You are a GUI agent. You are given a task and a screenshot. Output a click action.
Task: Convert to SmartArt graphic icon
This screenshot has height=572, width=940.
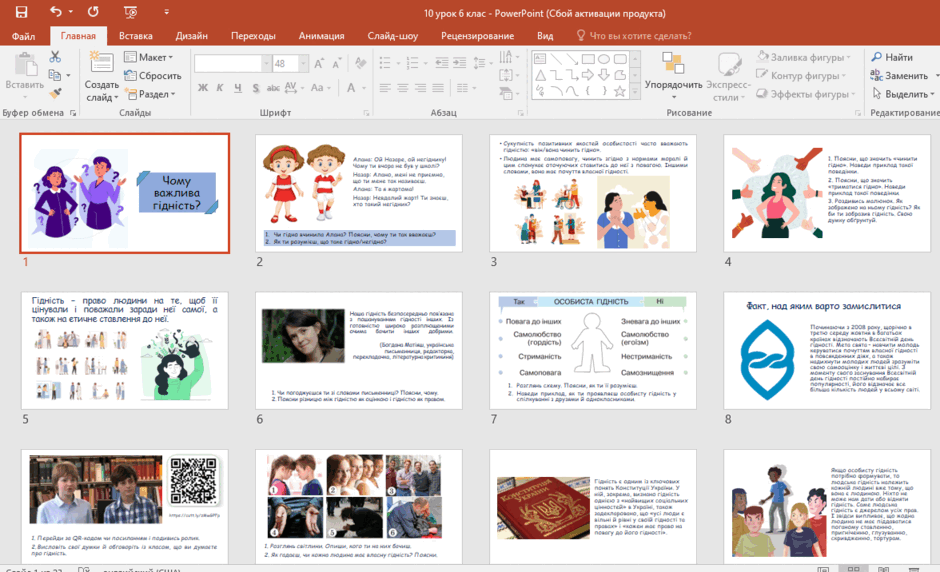point(508,94)
